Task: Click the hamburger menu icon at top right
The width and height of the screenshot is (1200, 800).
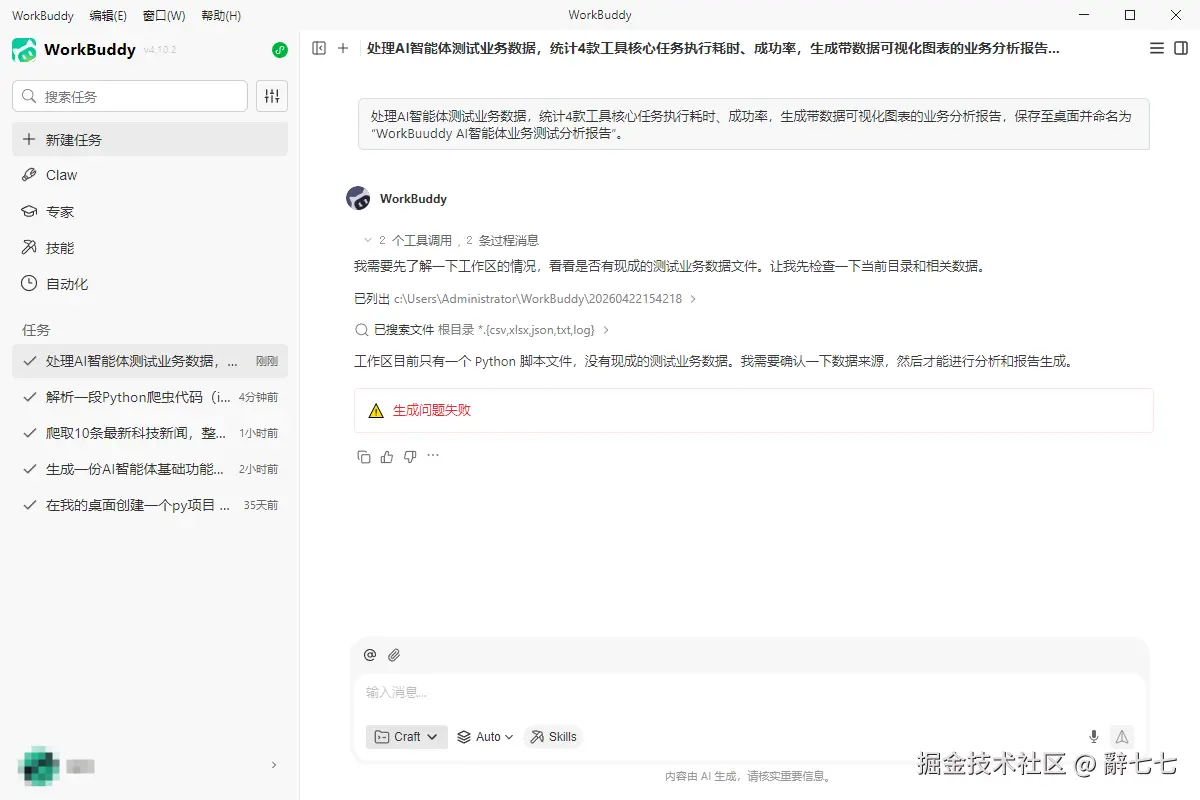Action: (1157, 48)
